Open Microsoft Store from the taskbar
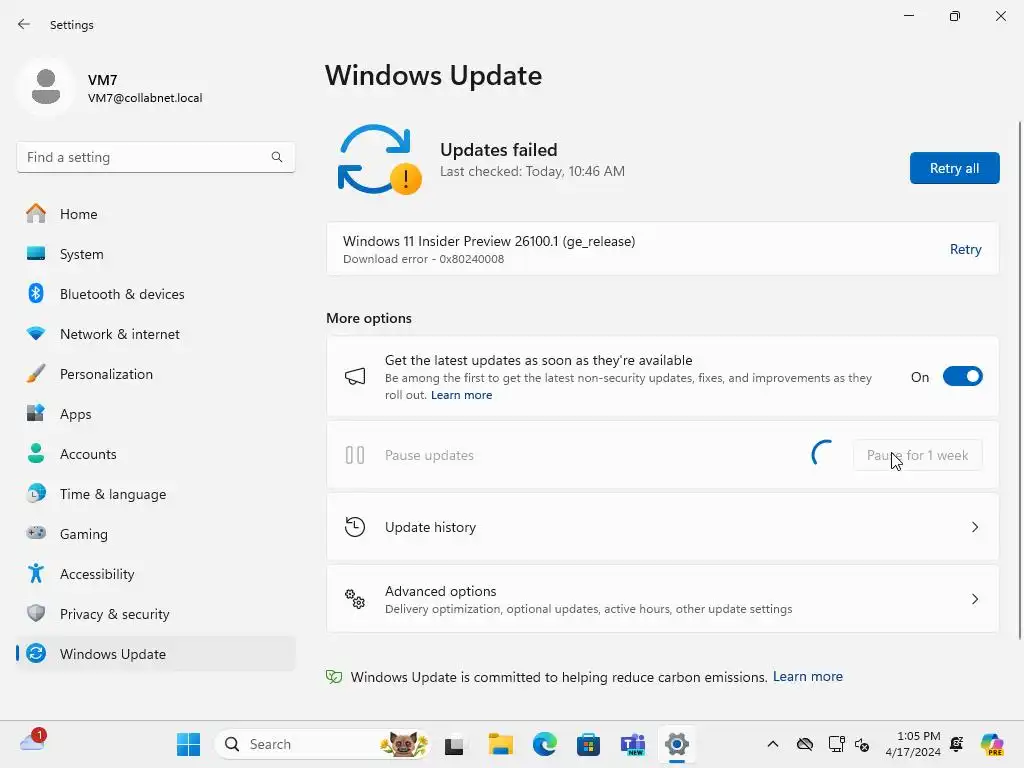Viewport: 1024px width, 768px height. (588, 744)
